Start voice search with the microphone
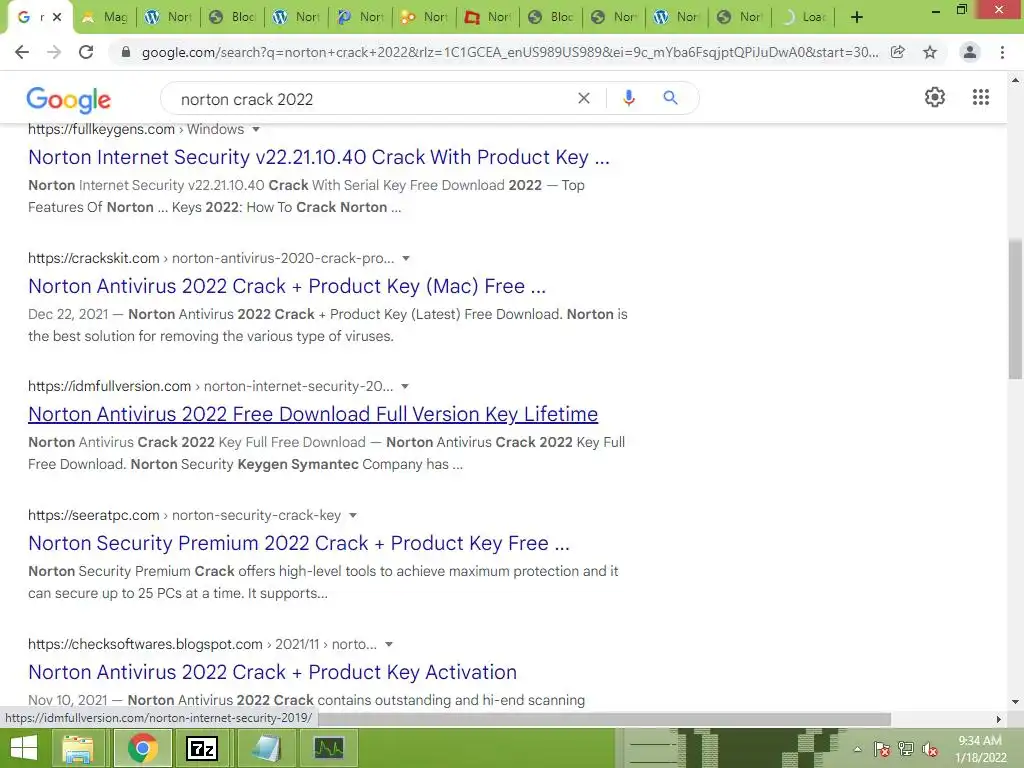Image resolution: width=1024 pixels, height=768 pixels. coord(629,98)
